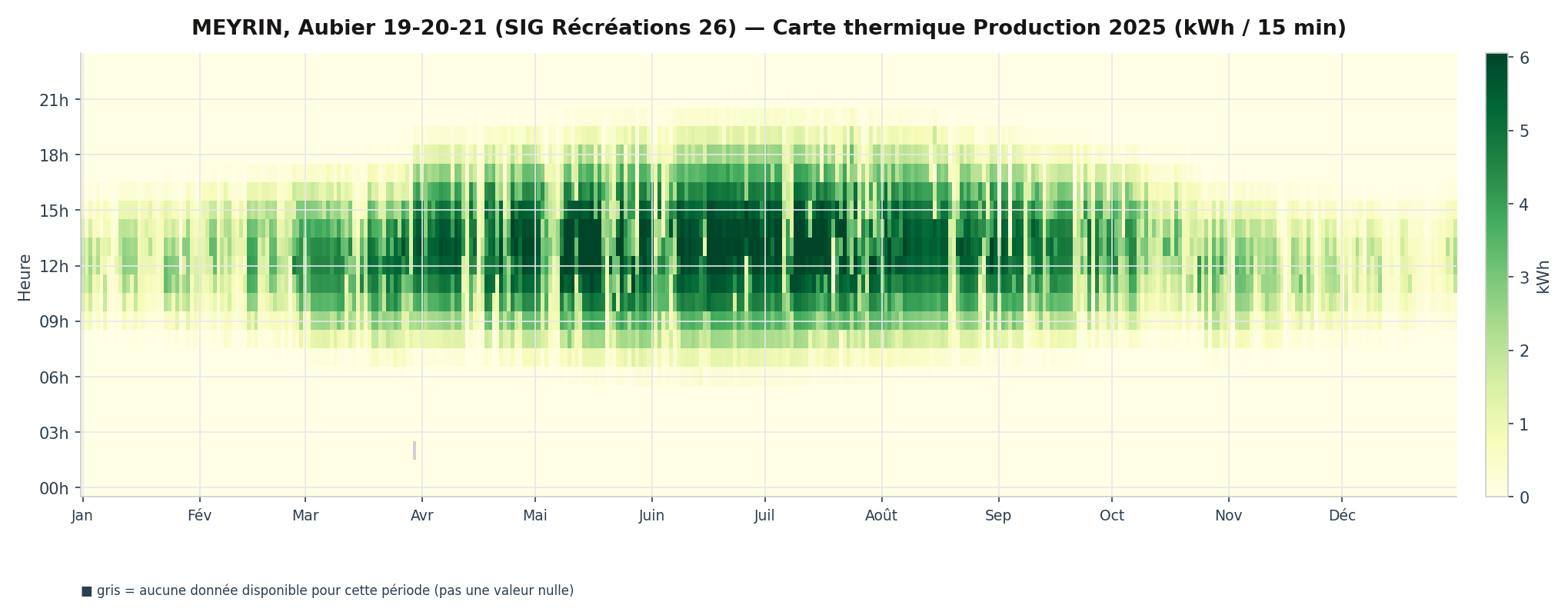The width and height of the screenshot is (1568, 615).
Task: Click the 0 tick on colorbar
Action: pyautogui.click(x=1523, y=497)
